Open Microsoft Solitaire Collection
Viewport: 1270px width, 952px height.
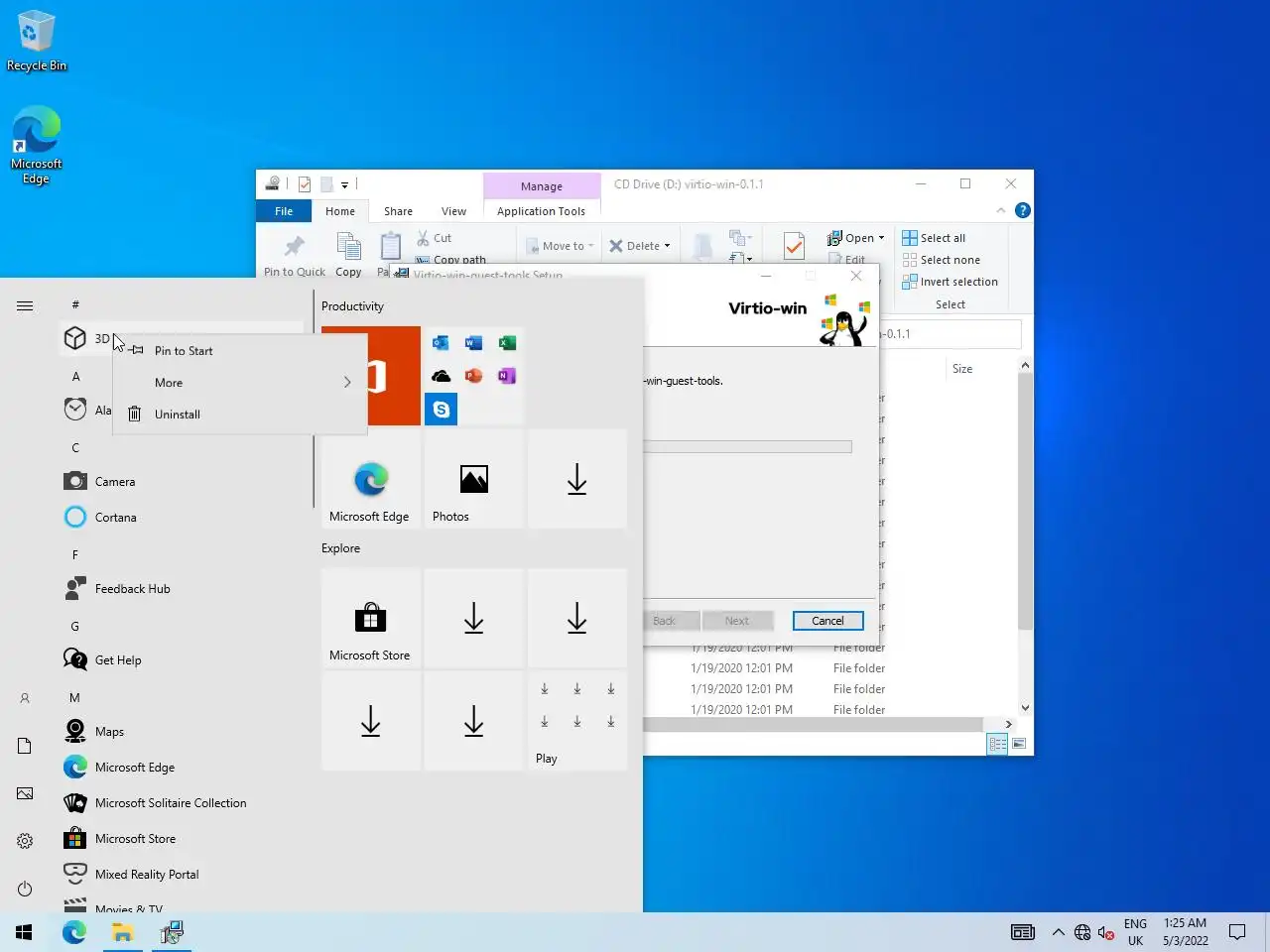(184, 803)
